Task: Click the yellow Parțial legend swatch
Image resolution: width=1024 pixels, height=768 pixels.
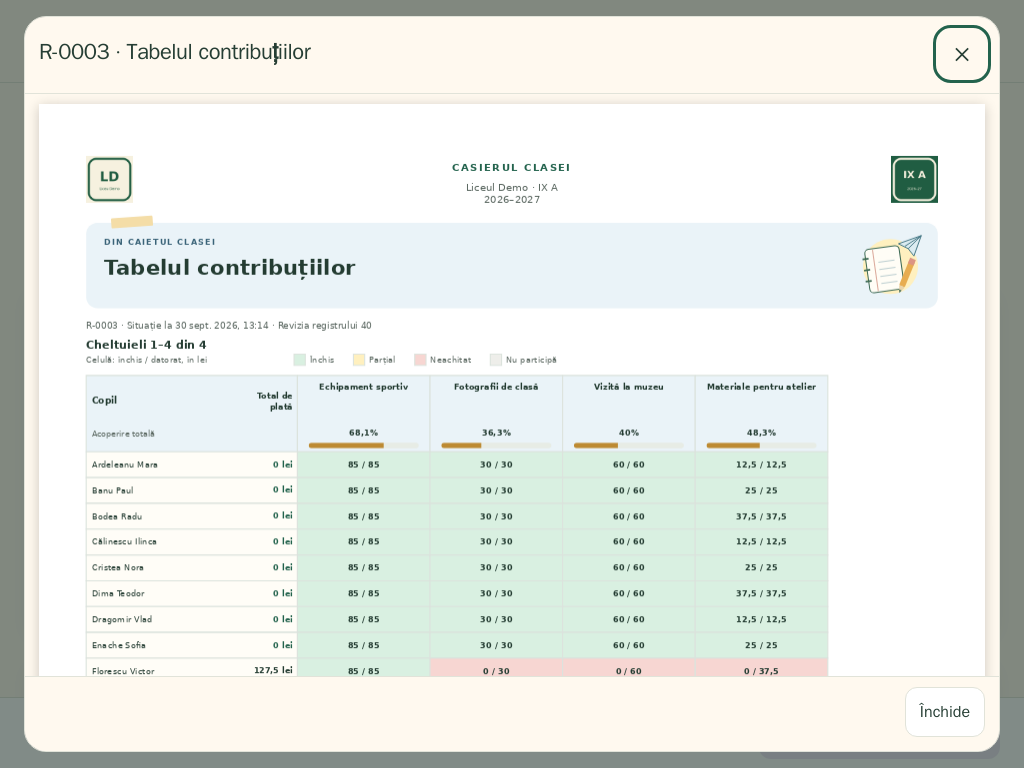Action: [359, 360]
